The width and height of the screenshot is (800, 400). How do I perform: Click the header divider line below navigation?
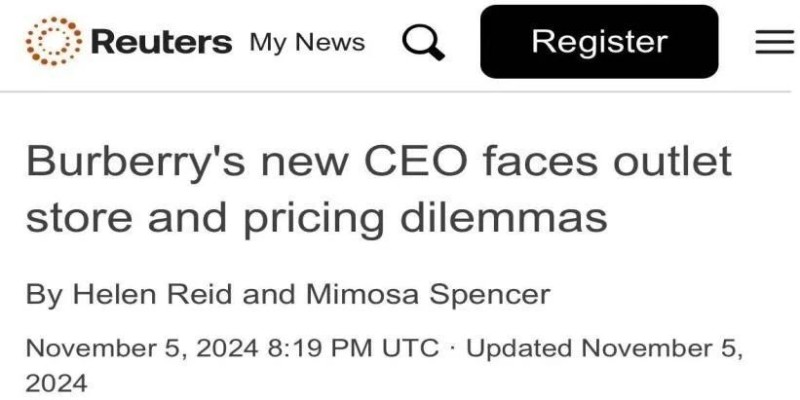point(395,92)
